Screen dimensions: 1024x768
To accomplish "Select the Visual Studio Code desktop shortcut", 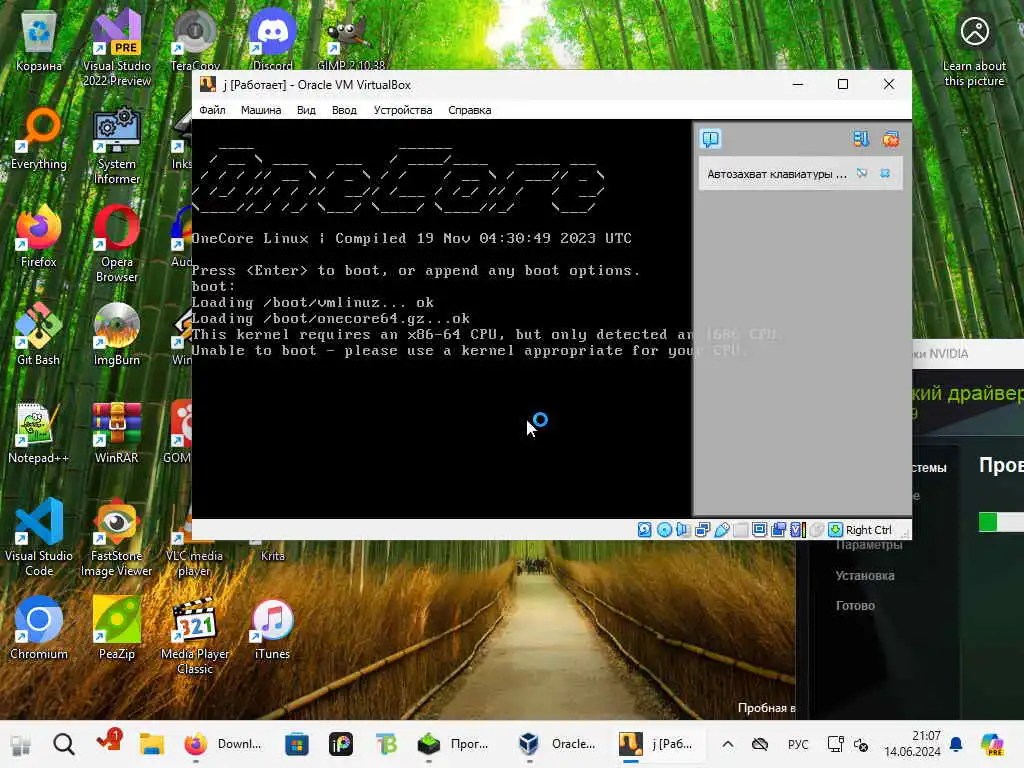I will pyautogui.click(x=39, y=537).
